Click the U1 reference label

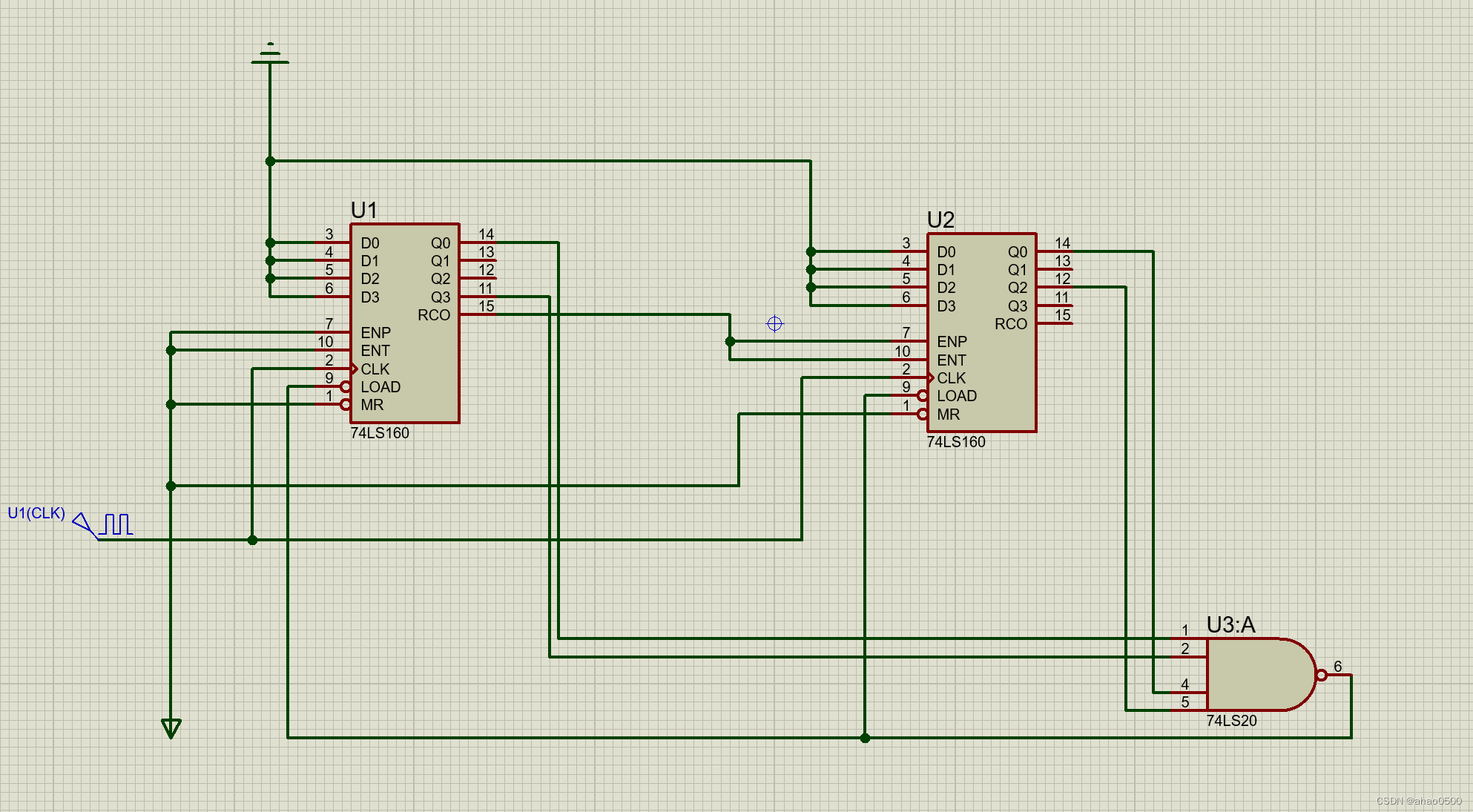364,210
